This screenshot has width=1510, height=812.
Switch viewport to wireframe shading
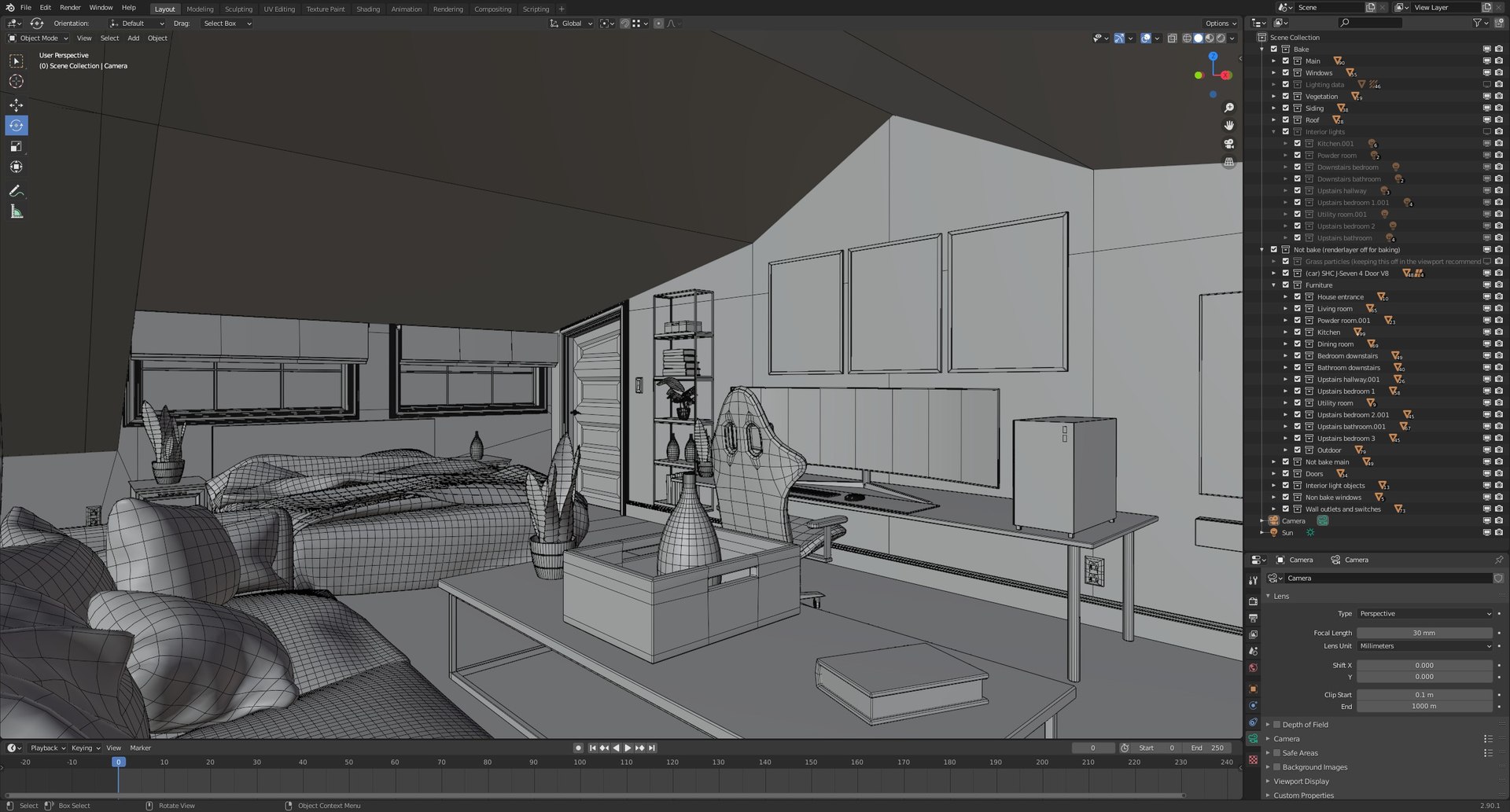point(1187,38)
